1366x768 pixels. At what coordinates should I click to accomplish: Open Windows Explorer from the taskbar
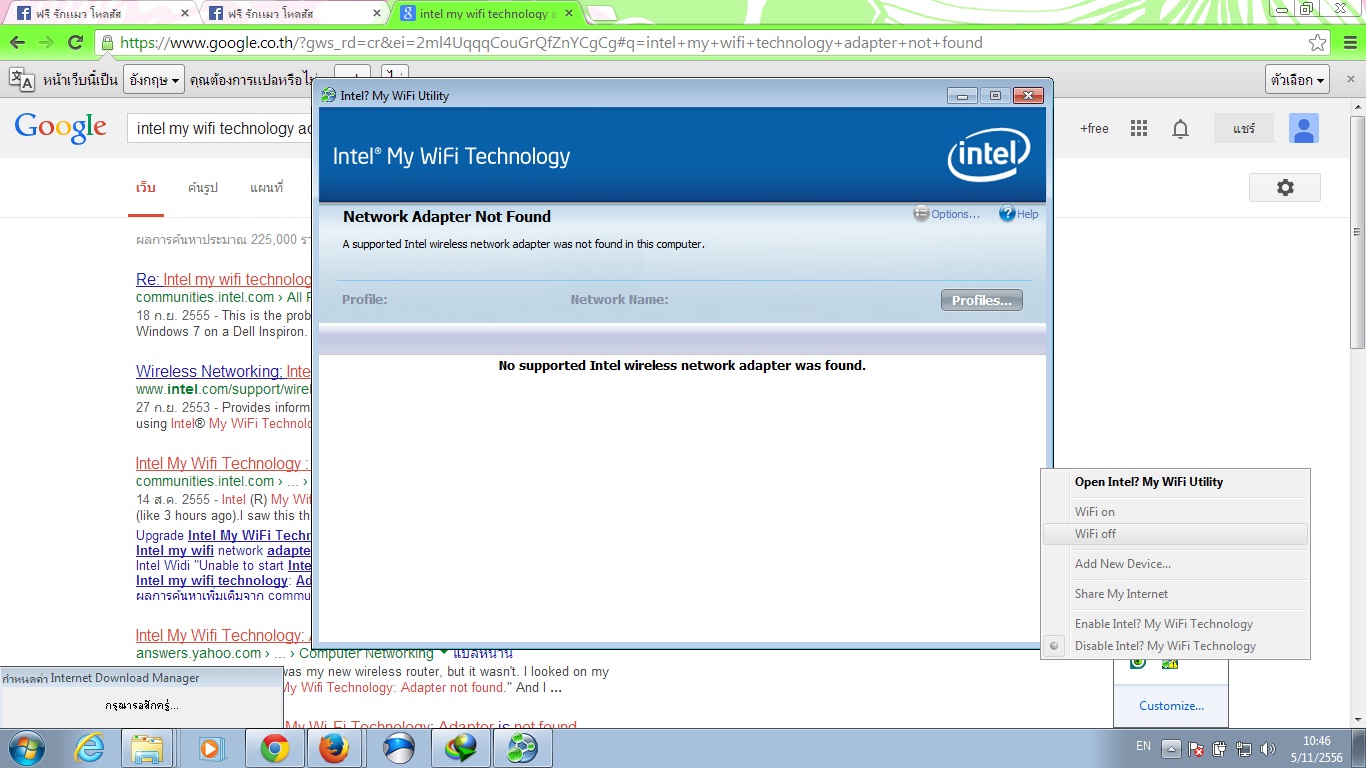[x=147, y=748]
